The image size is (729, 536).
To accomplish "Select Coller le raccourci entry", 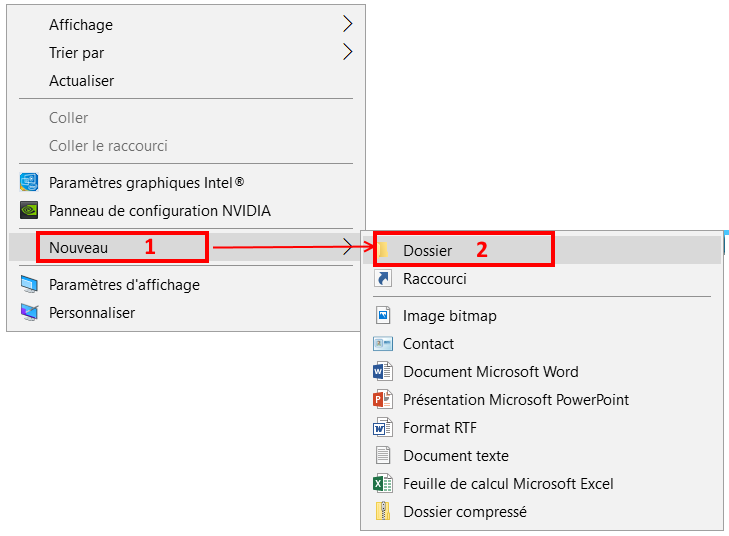I will point(186,146).
